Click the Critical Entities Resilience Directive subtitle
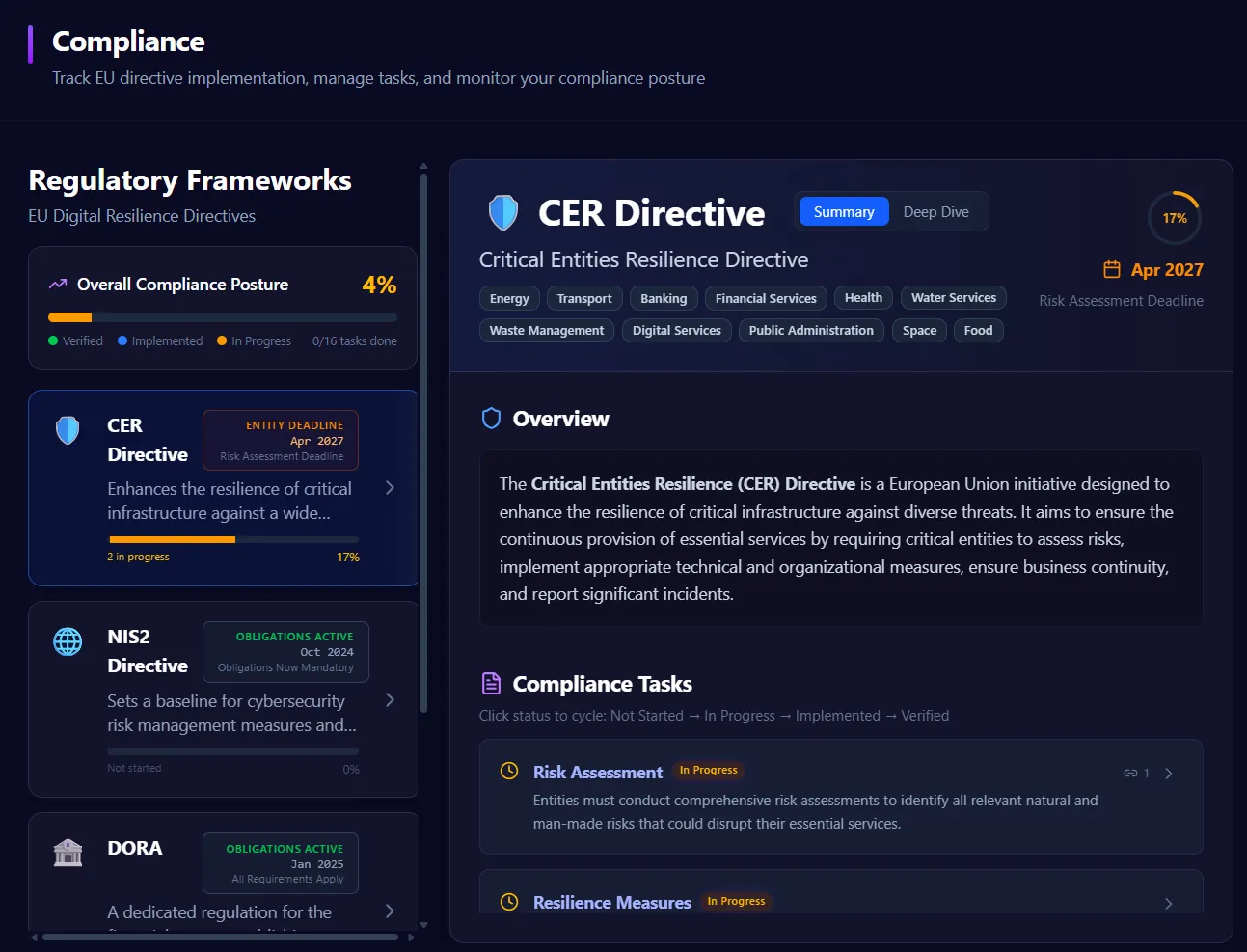Viewport: 1247px width, 952px height. [x=643, y=259]
